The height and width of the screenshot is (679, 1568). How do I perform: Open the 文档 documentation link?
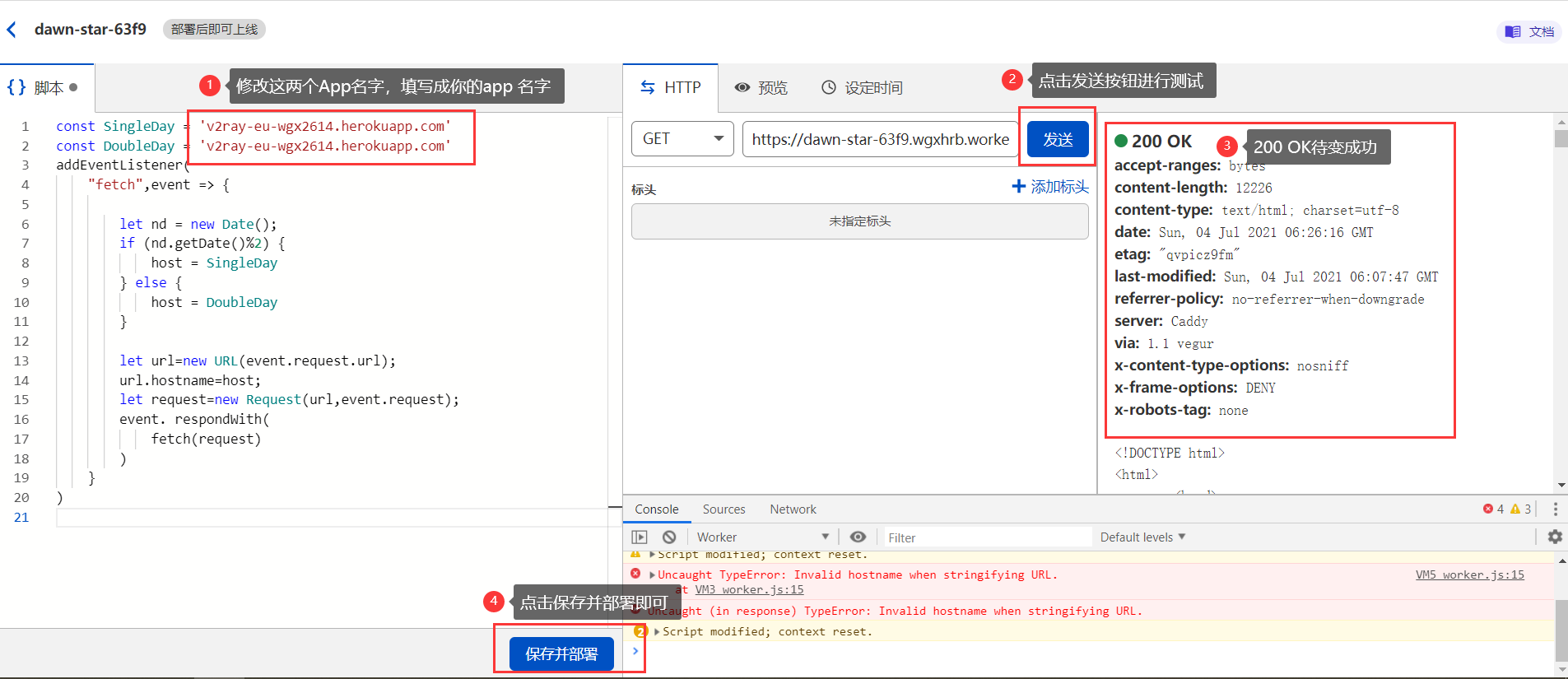pyautogui.click(x=1529, y=31)
